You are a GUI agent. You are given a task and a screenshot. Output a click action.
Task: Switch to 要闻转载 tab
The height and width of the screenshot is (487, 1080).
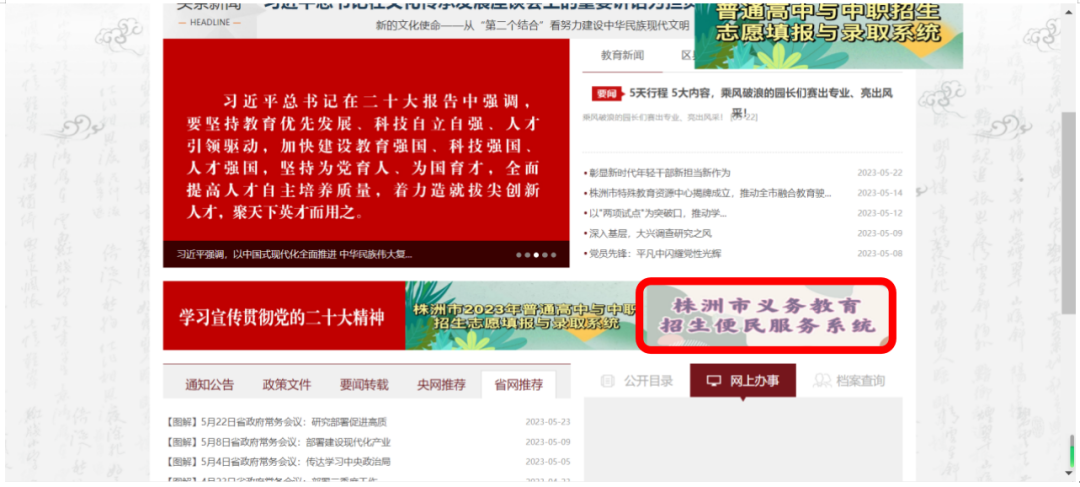[364, 385]
